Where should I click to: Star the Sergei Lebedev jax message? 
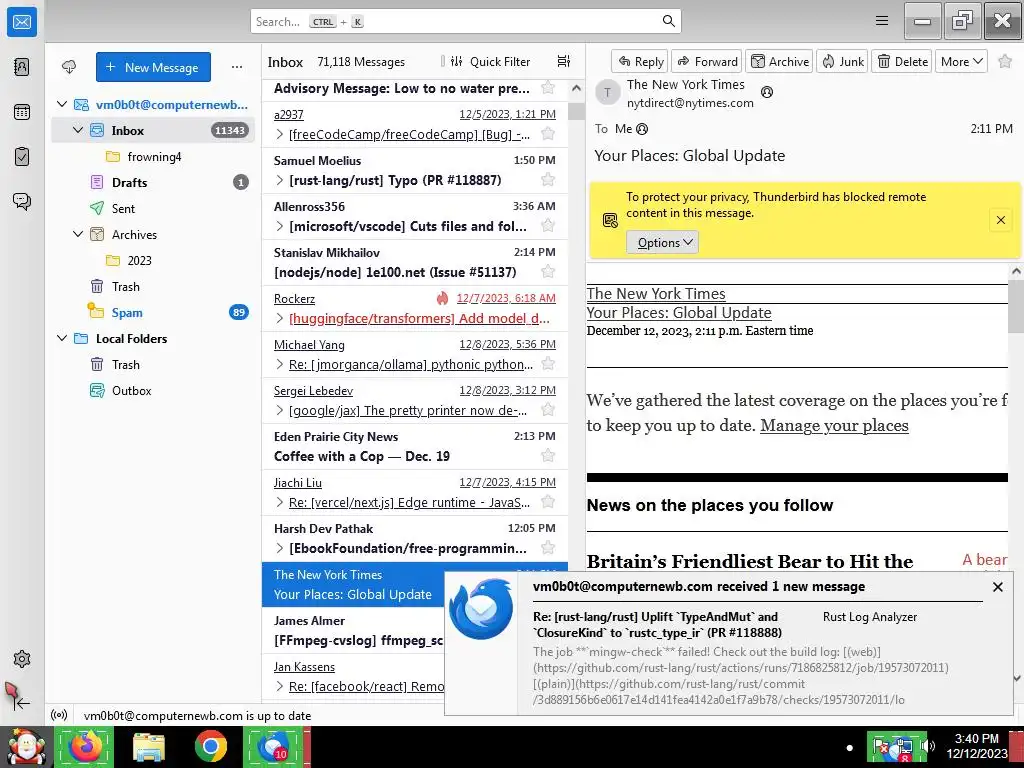pos(548,410)
